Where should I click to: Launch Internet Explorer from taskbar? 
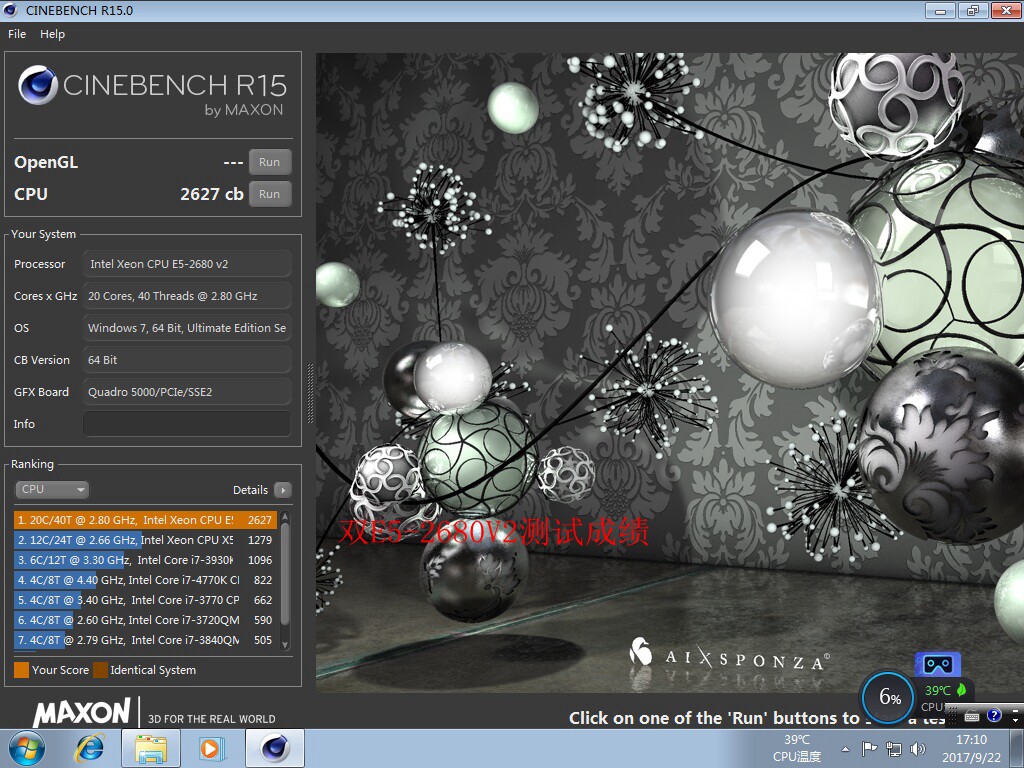(x=89, y=748)
